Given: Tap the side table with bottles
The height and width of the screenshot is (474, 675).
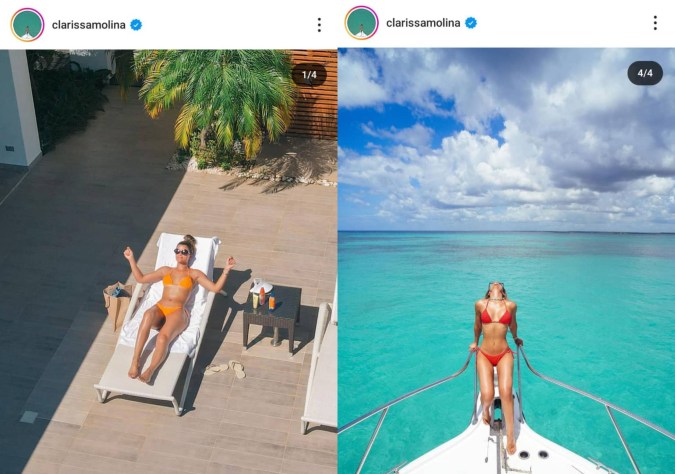Looking at the screenshot, I should coord(272,316).
